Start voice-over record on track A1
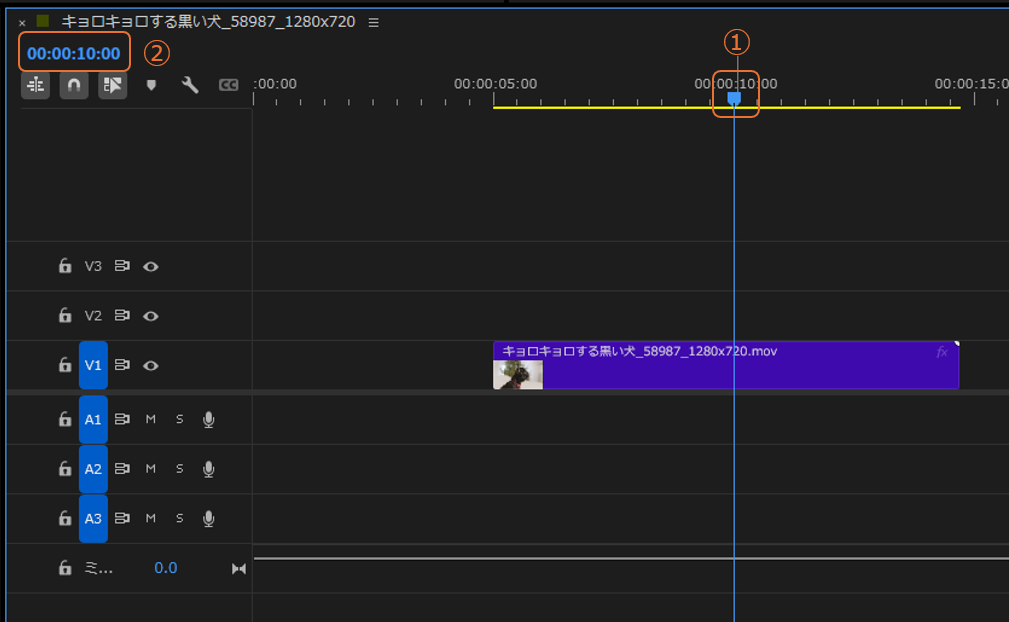Screen dimensions: 1009x622 point(208,420)
